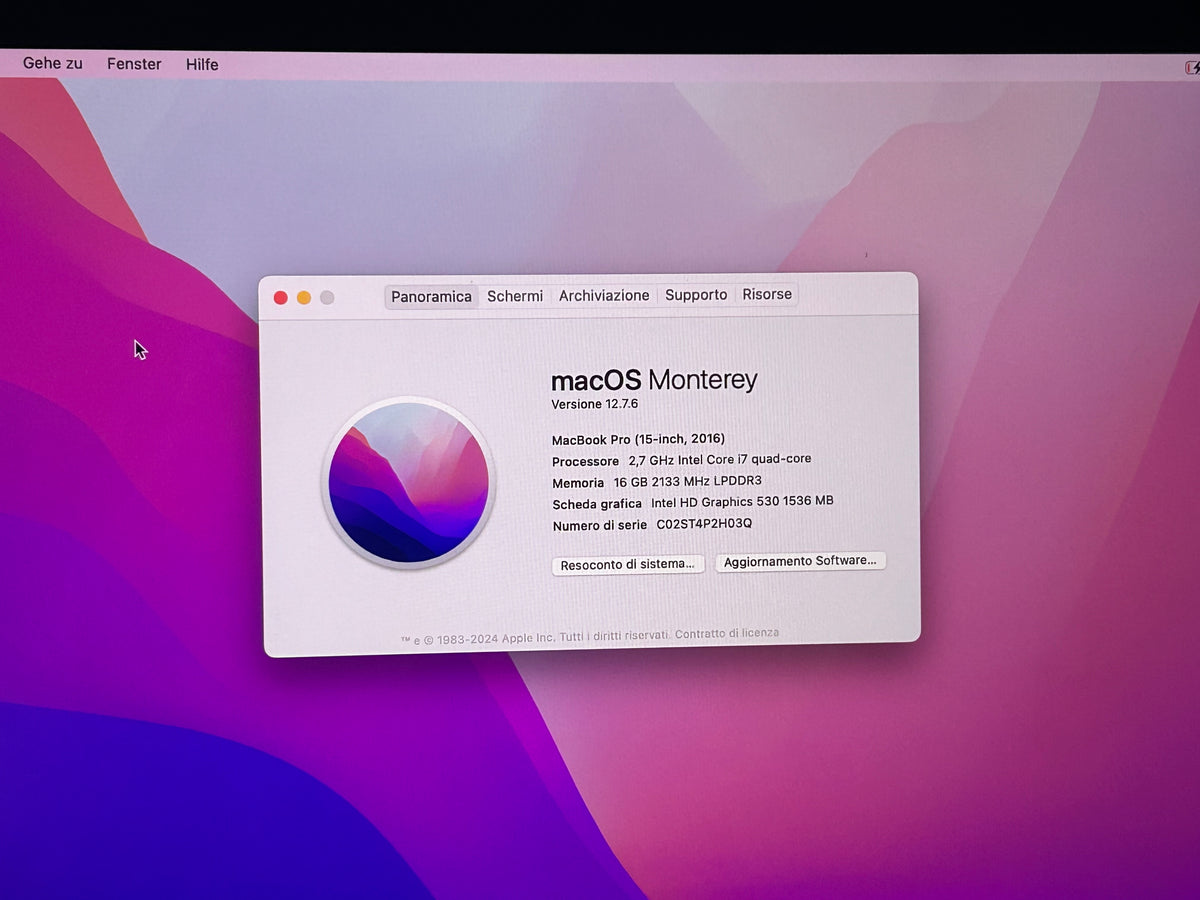Switch to the Panoramica tab
Image resolution: width=1200 pixels, height=900 pixels.
point(431,297)
